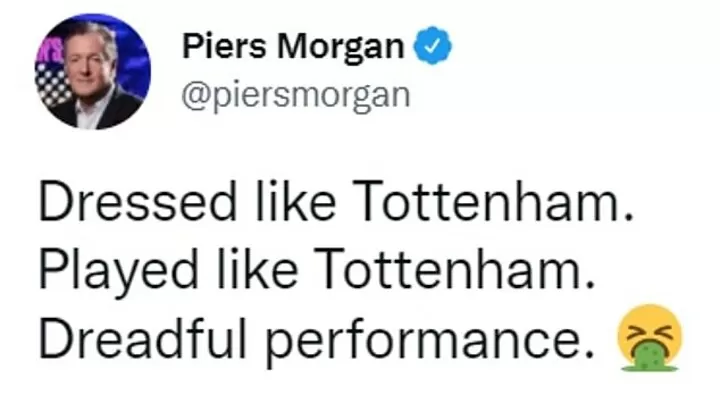Click the blue verified checkmark badge
Image resolution: width=720 pixels, height=395 pixels.
tap(433, 45)
